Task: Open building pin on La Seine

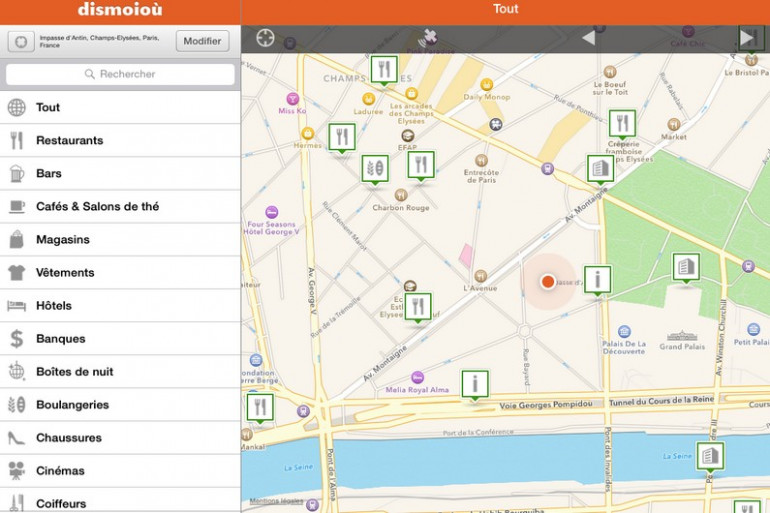Action: pos(710,458)
